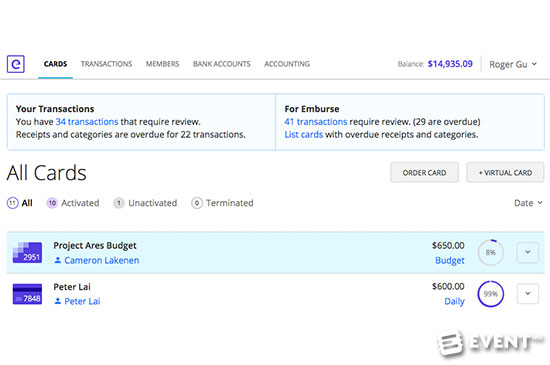Open the Date sort dropdown
Screen dimensions: 550x365
(528, 203)
